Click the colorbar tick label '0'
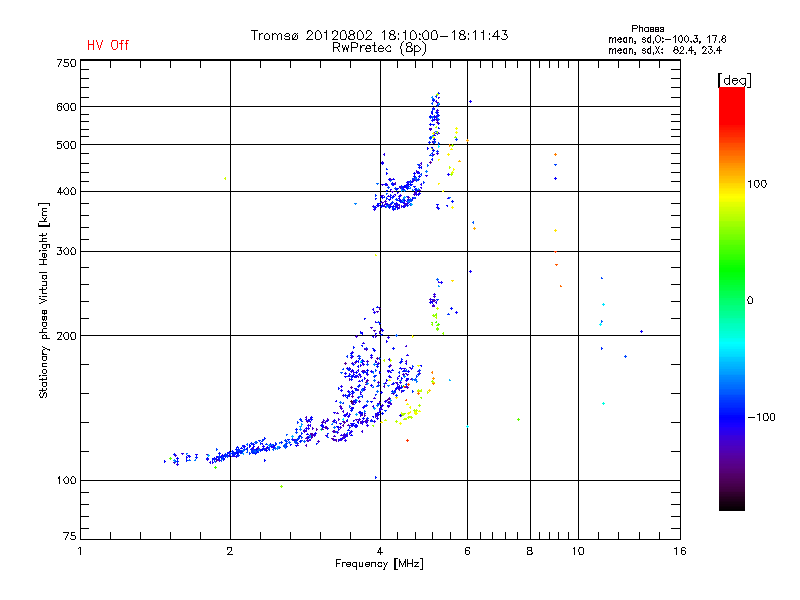 [750, 301]
